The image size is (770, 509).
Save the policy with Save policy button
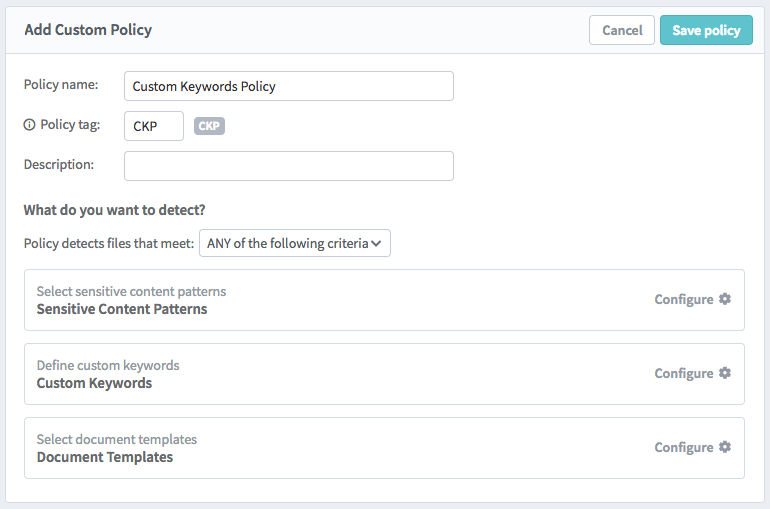[706, 30]
